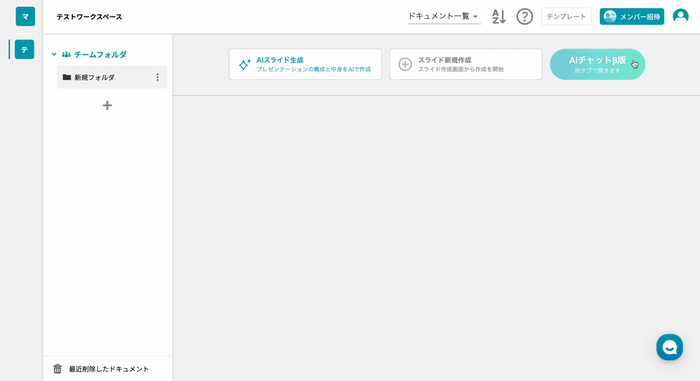The image size is (700, 381).
Task: Open the ドキュメント一覧 dropdown
Action: [444, 17]
